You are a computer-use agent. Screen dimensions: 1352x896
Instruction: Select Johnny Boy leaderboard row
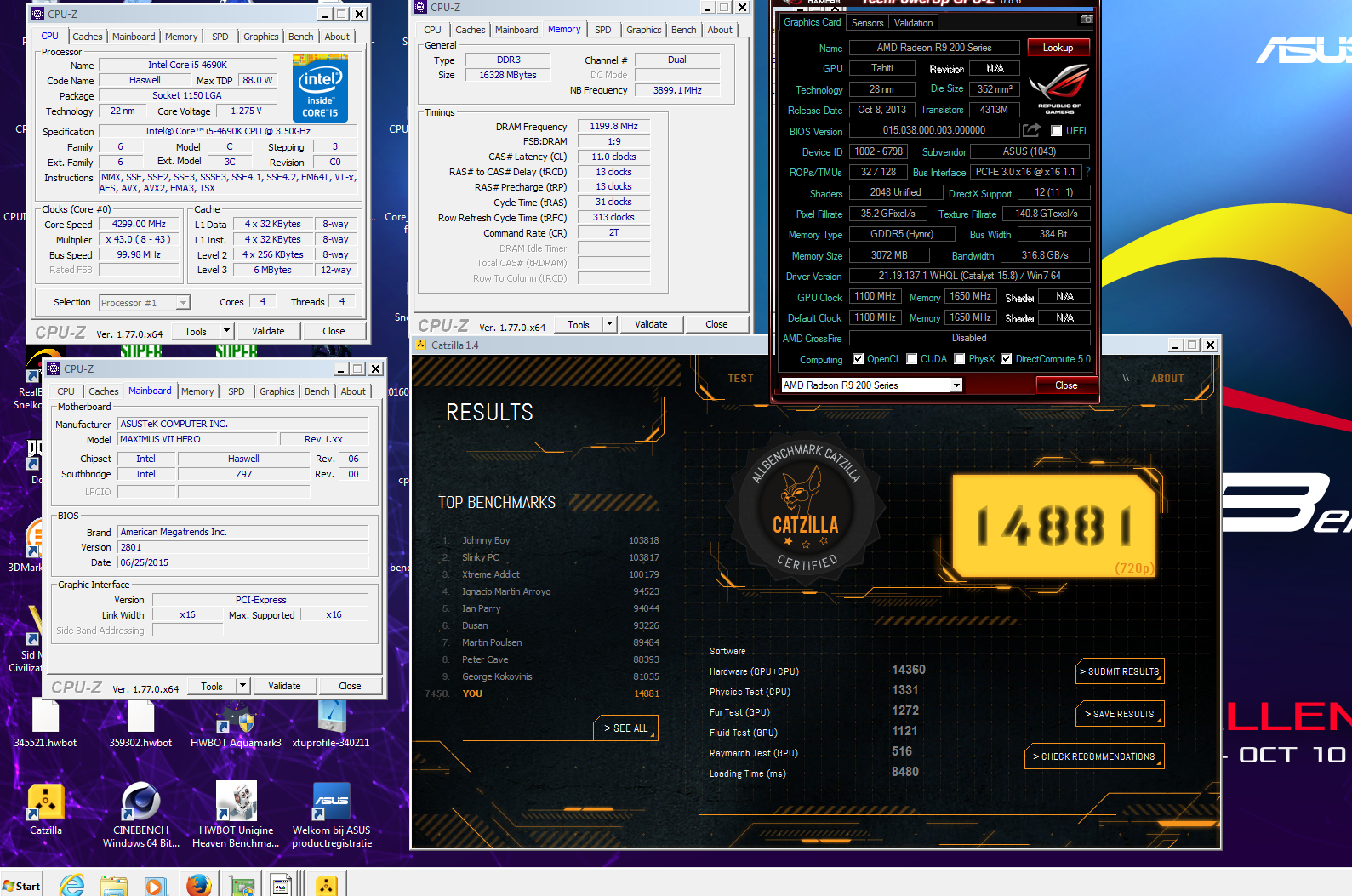pos(550,540)
